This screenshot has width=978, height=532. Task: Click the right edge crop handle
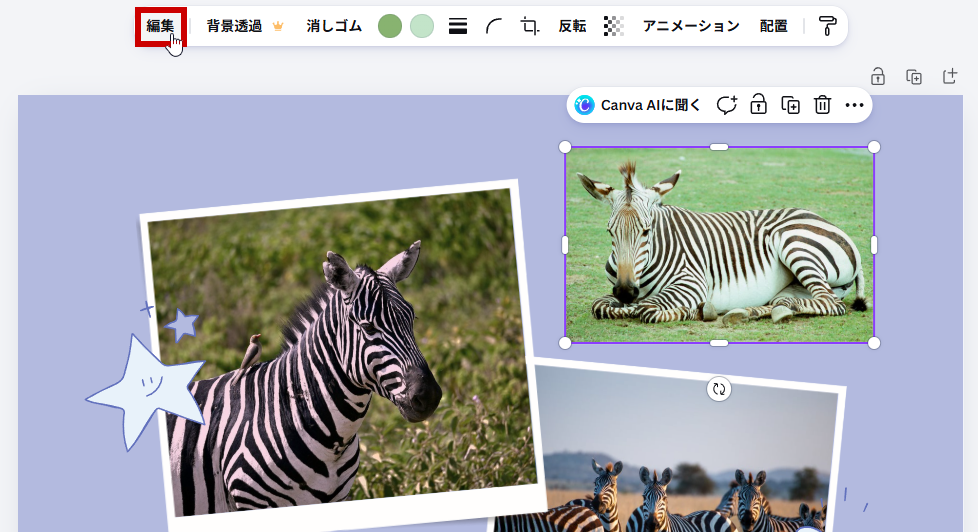click(874, 245)
